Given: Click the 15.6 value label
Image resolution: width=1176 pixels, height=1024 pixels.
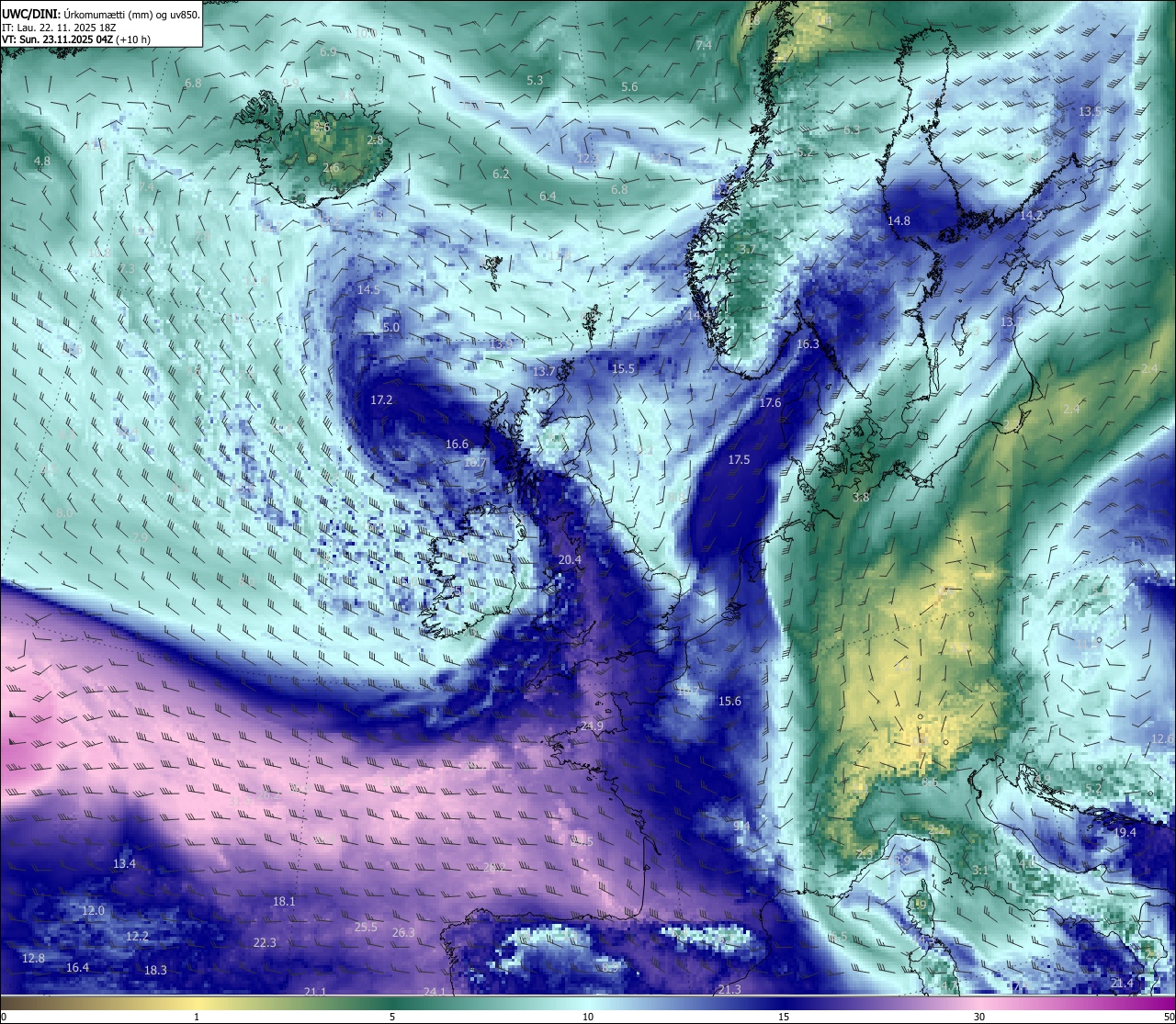Looking at the screenshot, I should point(729,702).
